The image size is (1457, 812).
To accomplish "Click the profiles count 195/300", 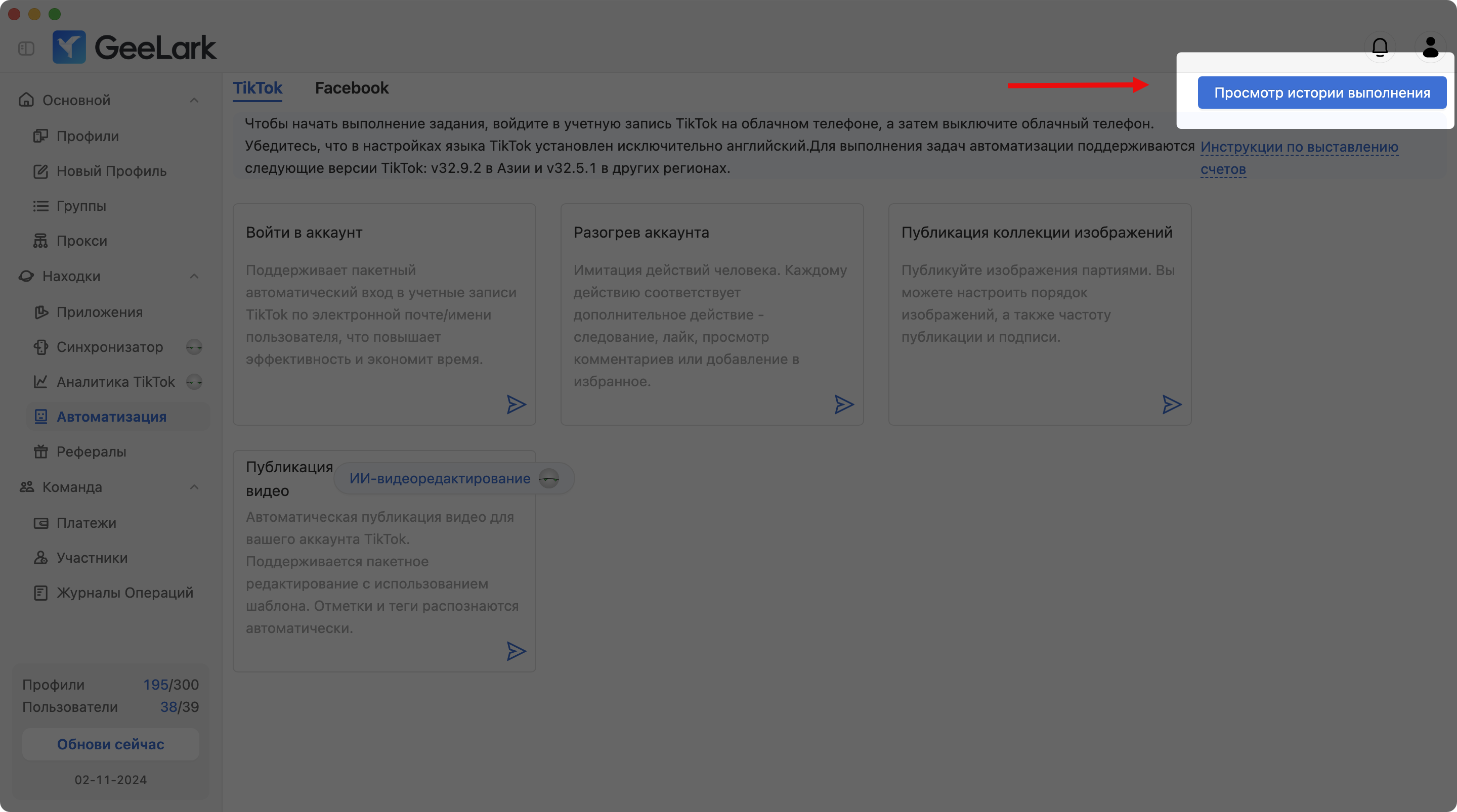I will pos(171,685).
